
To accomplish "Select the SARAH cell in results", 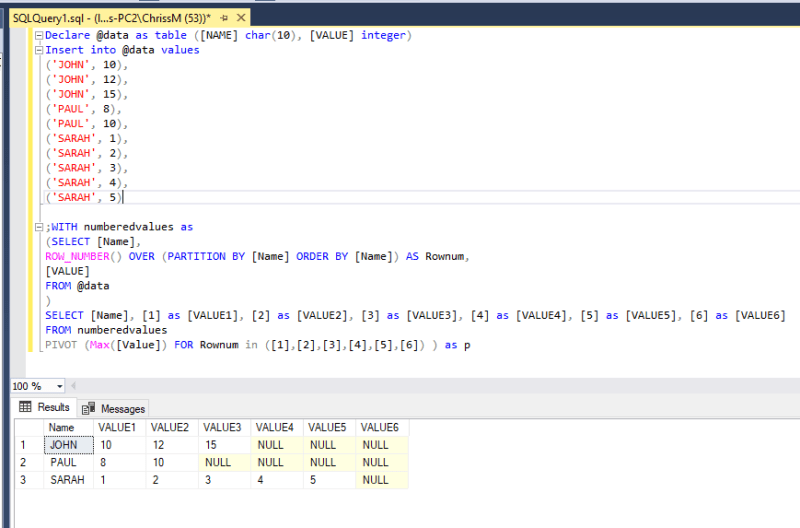I will click(x=69, y=480).
